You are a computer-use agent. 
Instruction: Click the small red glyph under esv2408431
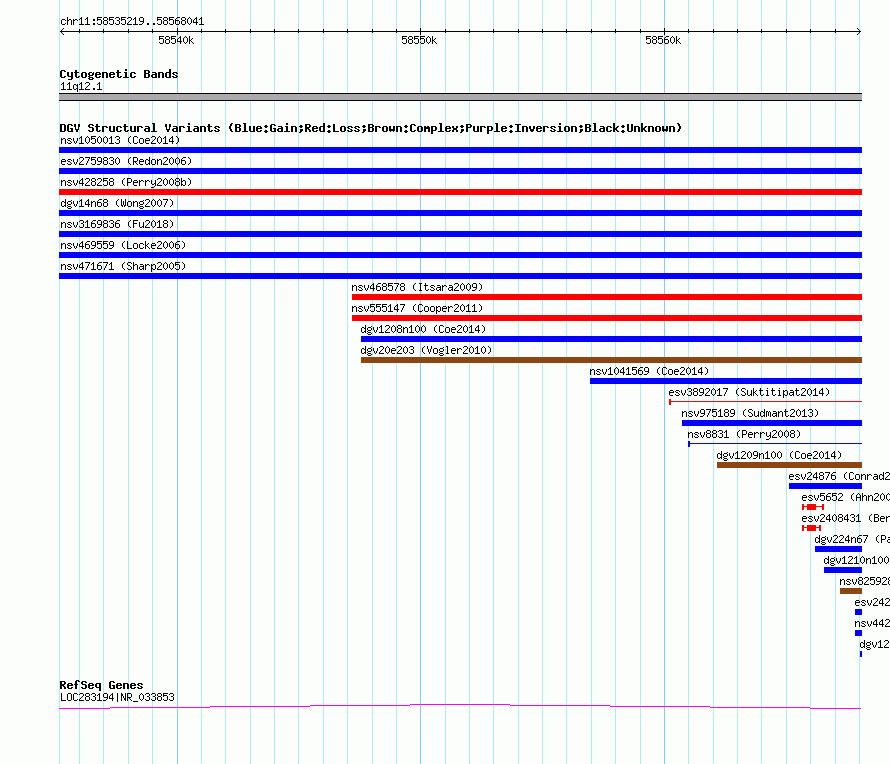click(812, 528)
